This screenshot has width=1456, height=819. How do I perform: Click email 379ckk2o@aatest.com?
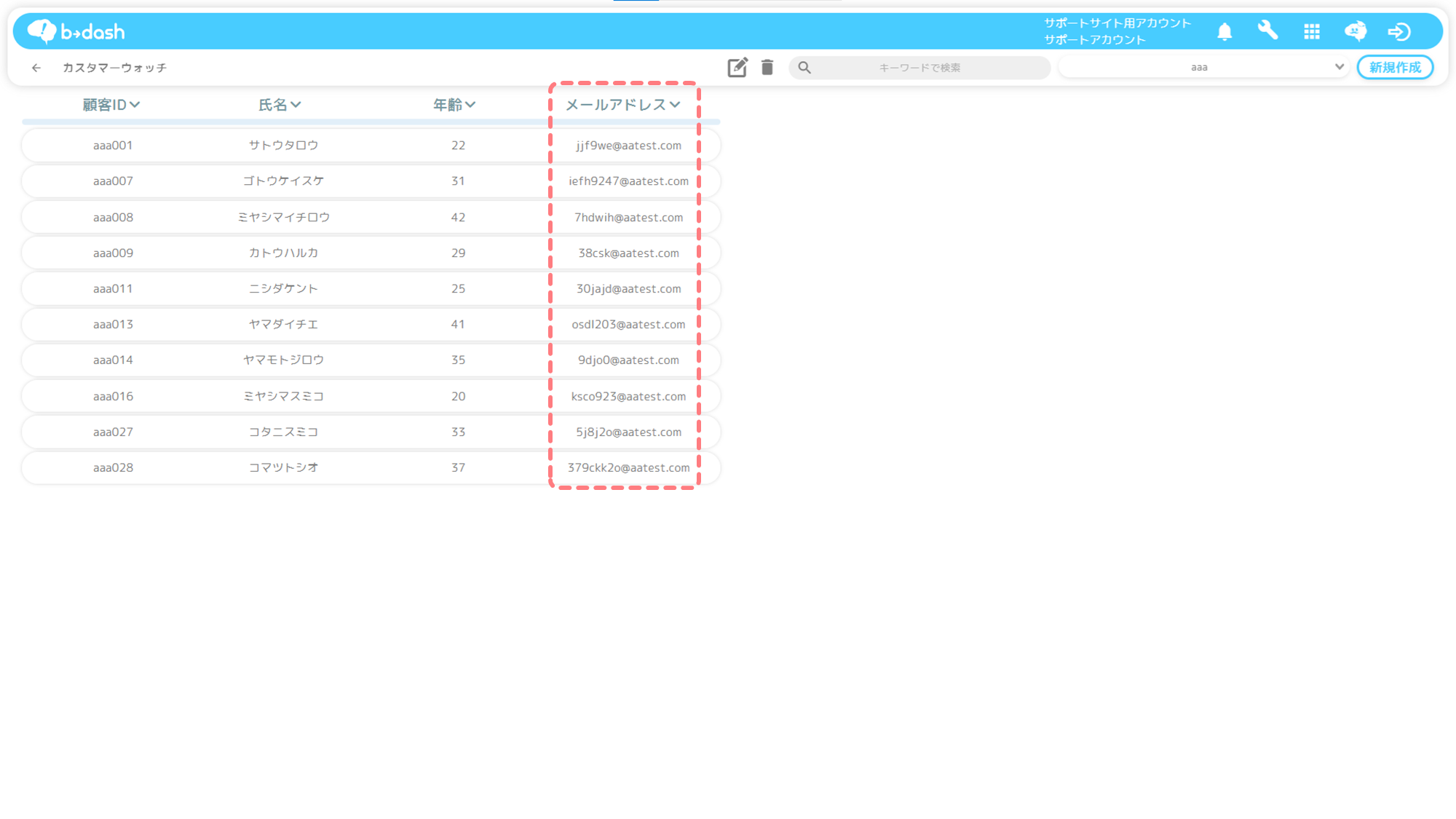pos(628,467)
